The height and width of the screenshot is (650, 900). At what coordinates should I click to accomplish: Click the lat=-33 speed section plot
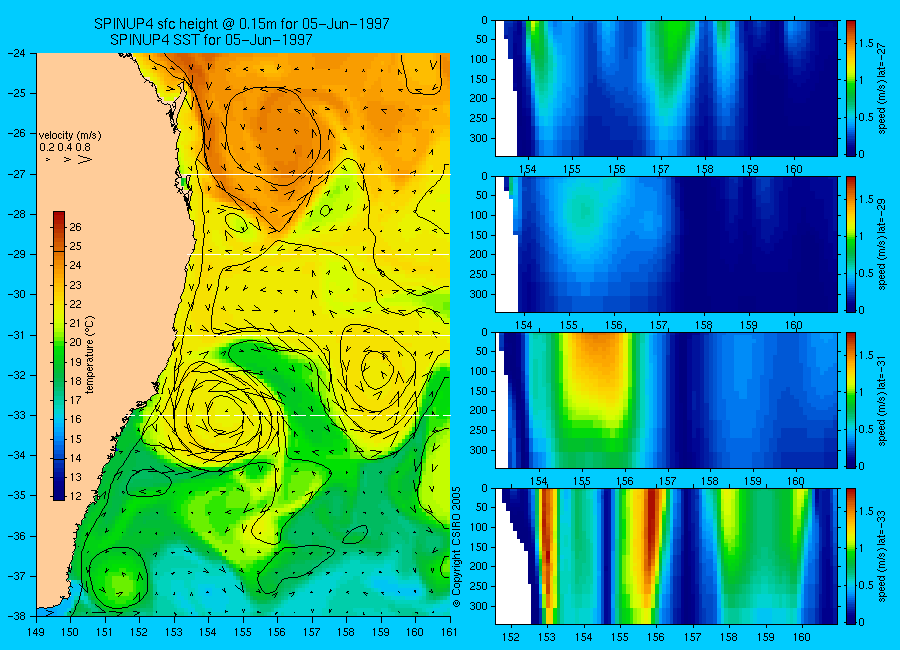(x=666, y=556)
